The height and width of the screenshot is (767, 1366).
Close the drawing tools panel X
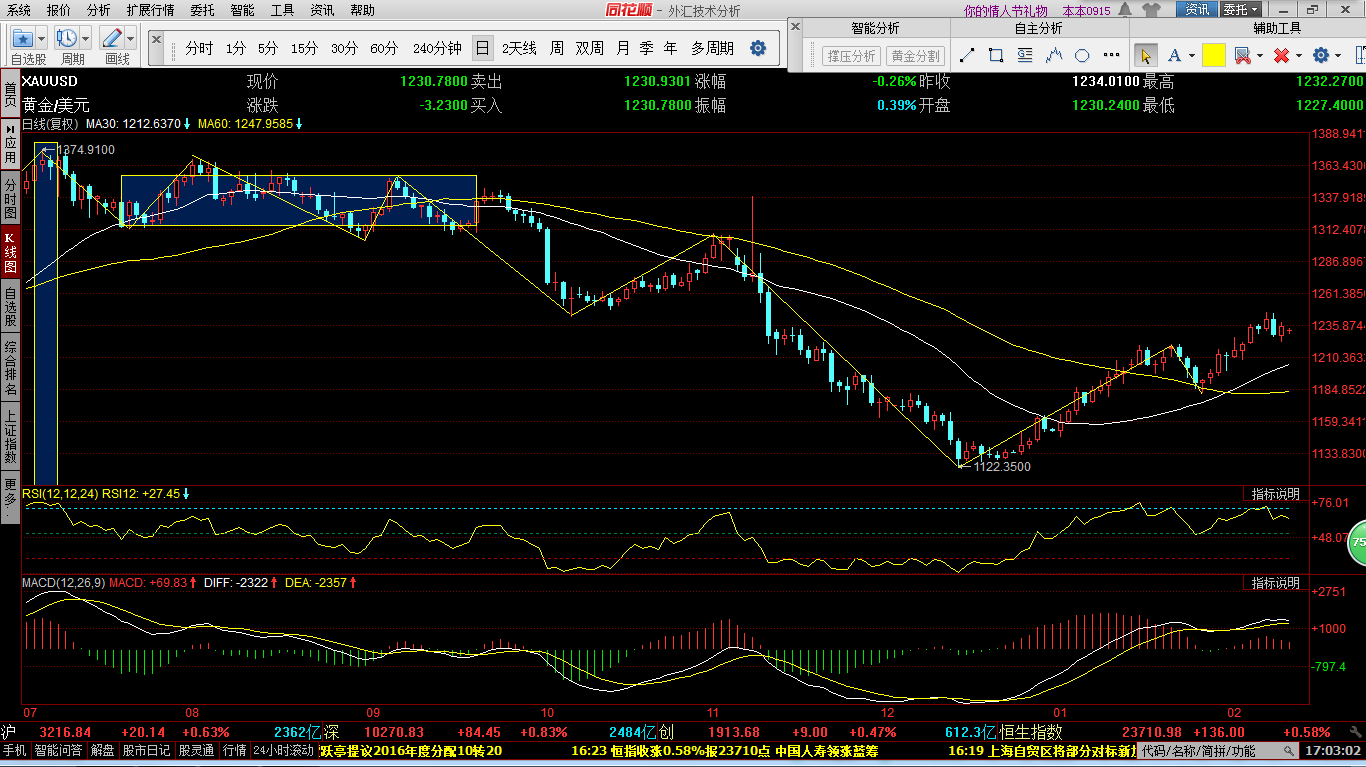795,26
